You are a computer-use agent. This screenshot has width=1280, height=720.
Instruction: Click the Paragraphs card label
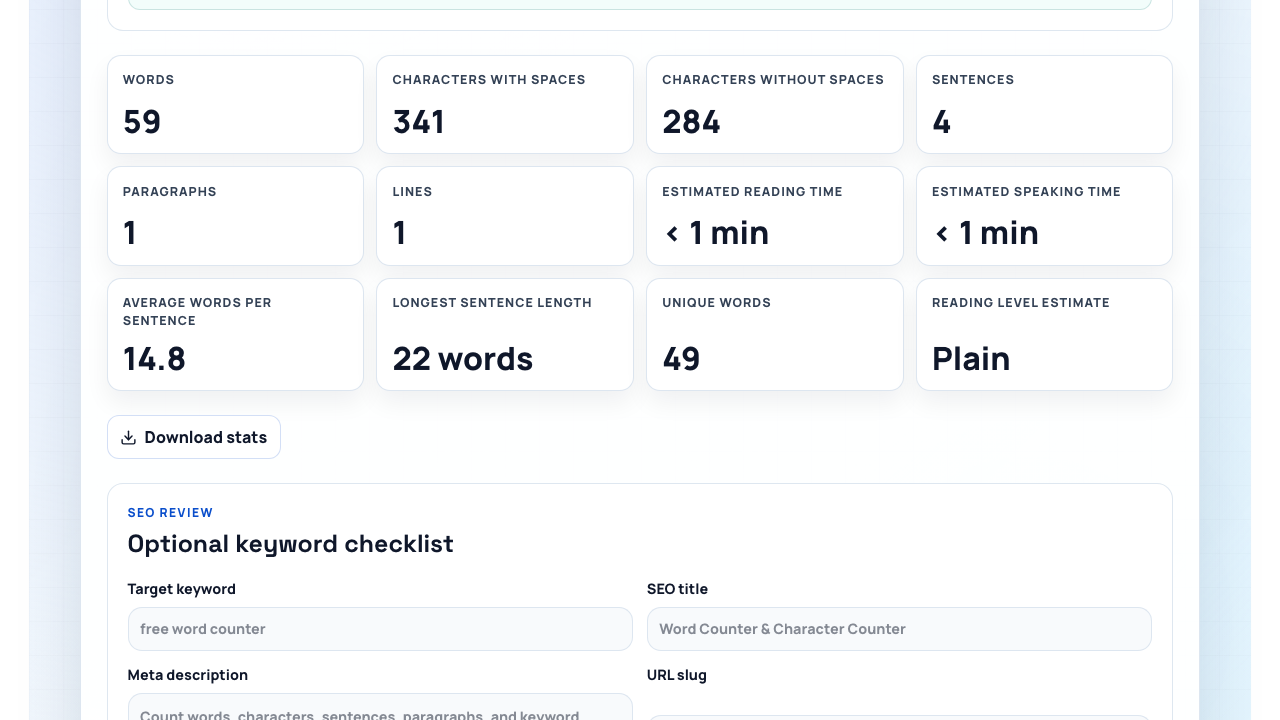[170, 192]
